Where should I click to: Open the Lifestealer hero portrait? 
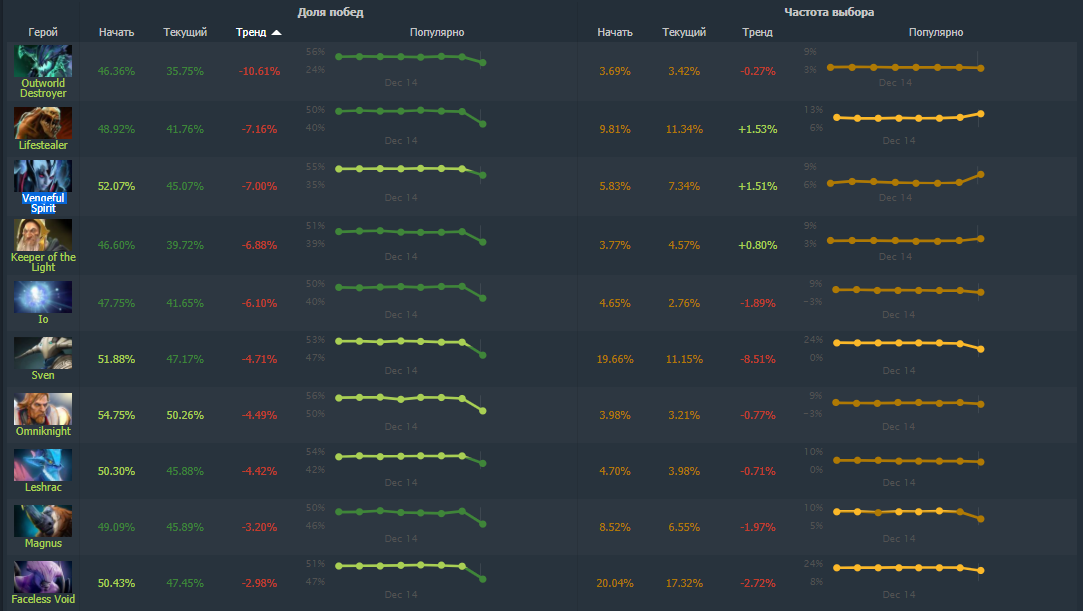point(43,123)
